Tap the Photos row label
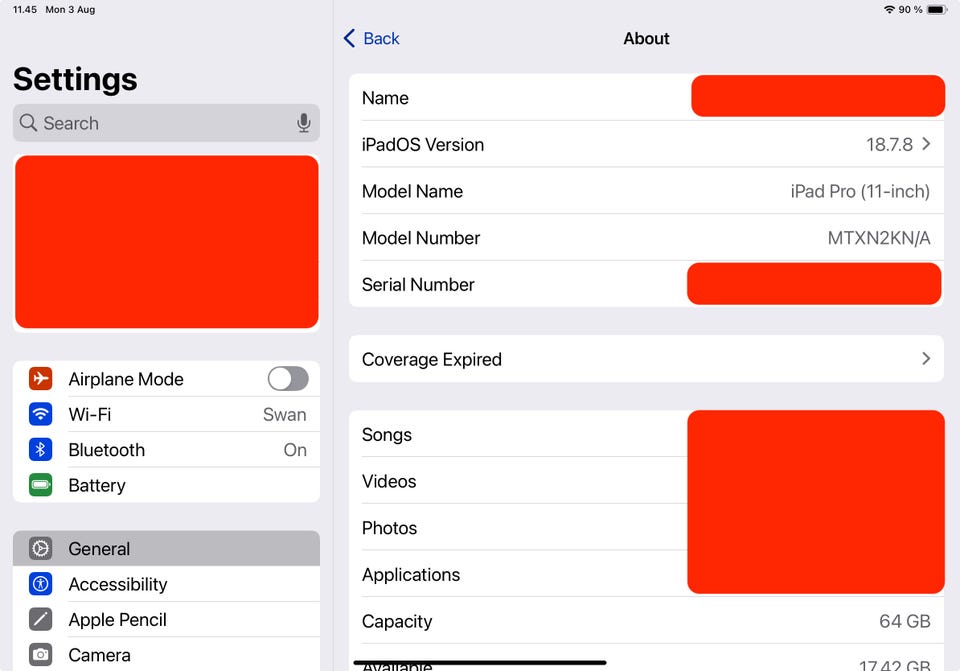This screenshot has height=671, width=960. (x=389, y=528)
